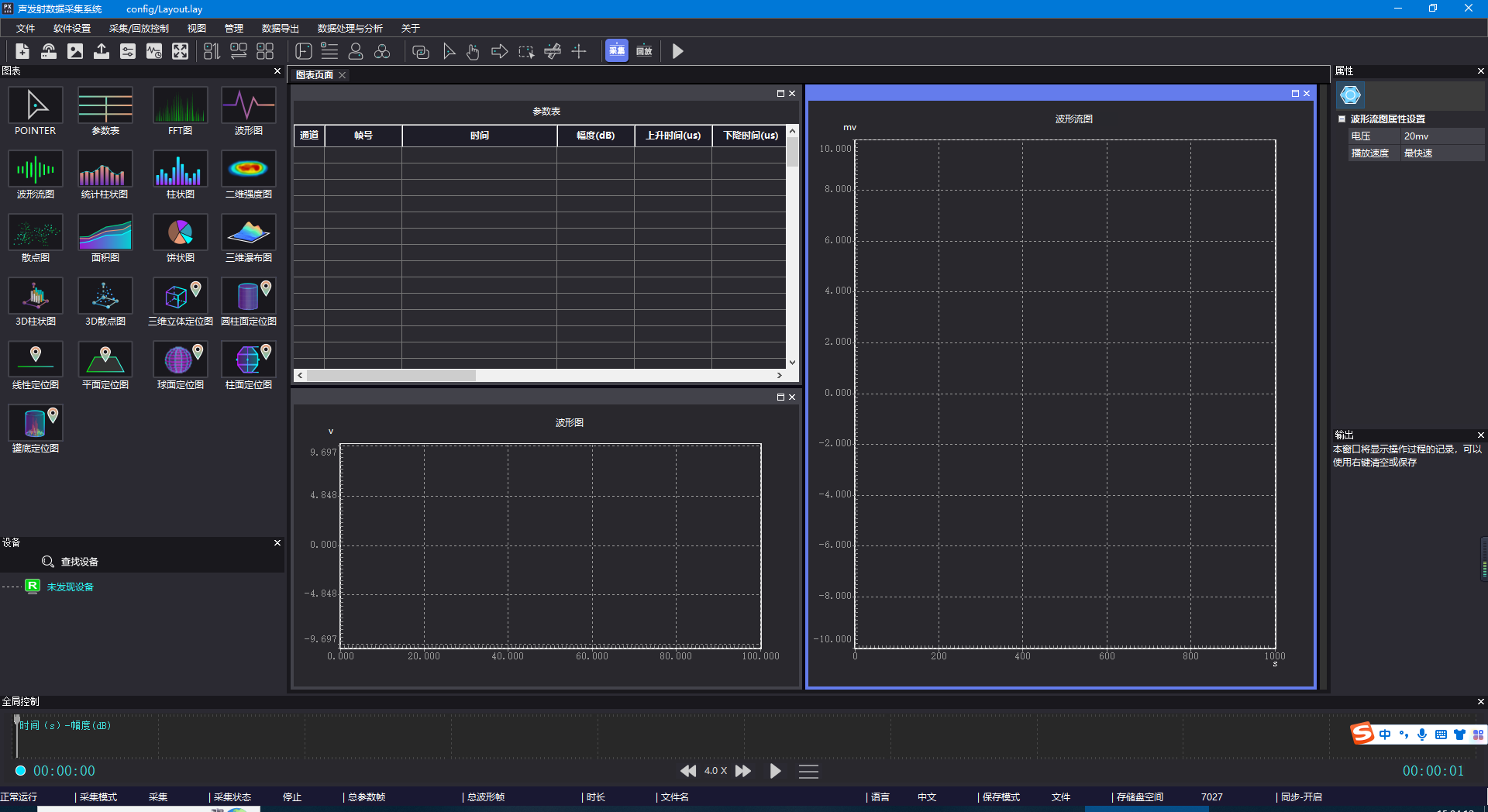Collapse the 波形流图属性设置 property group
Viewport: 1488px width, 812px height.
[x=1342, y=119]
